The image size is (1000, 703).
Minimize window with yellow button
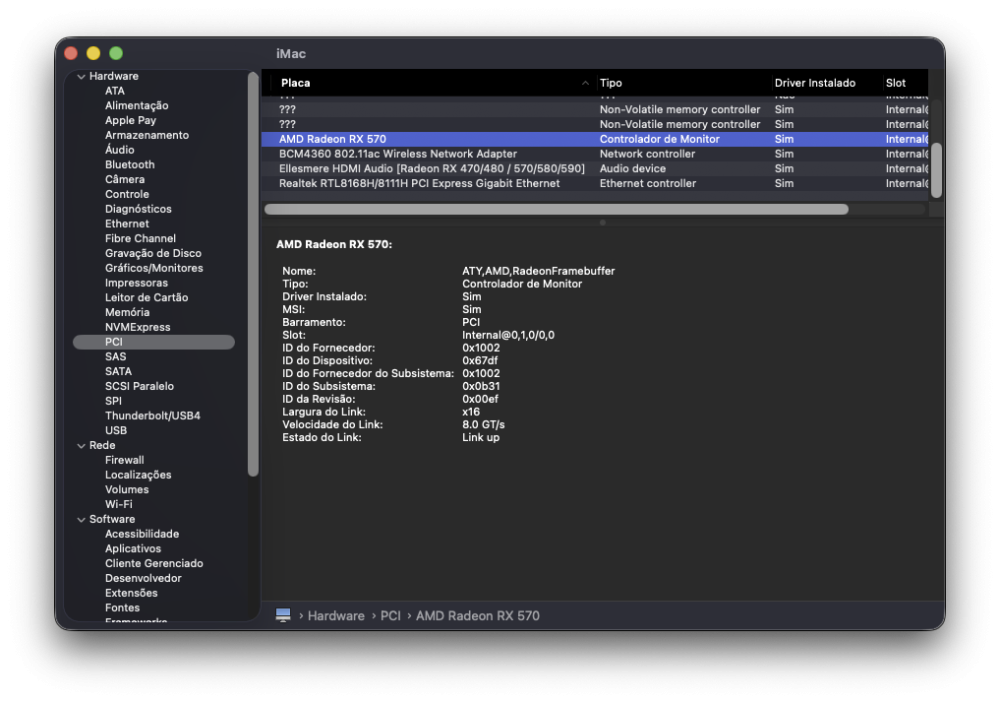94,54
